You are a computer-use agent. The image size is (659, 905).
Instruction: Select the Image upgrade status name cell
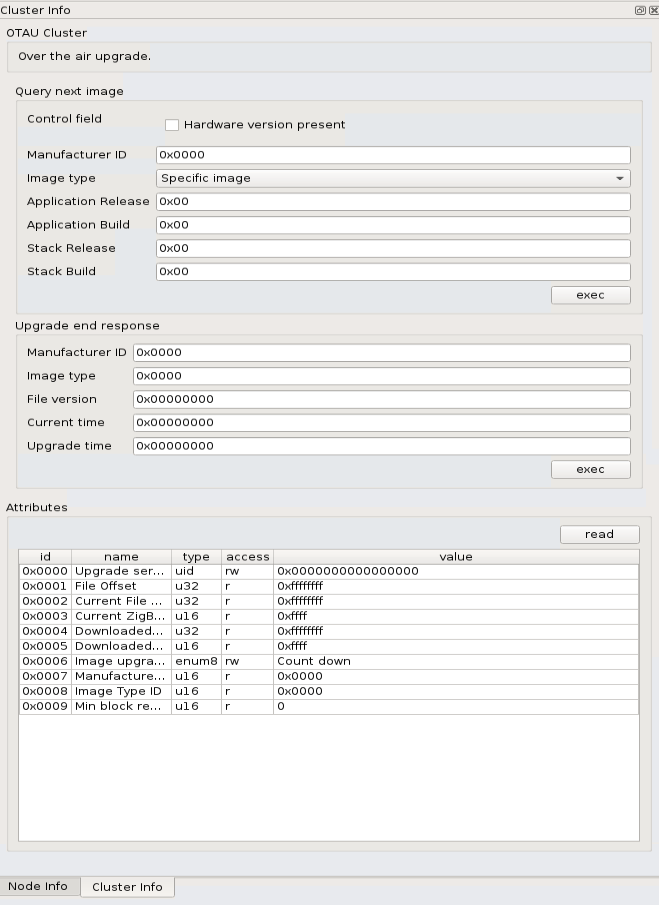(121, 661)
